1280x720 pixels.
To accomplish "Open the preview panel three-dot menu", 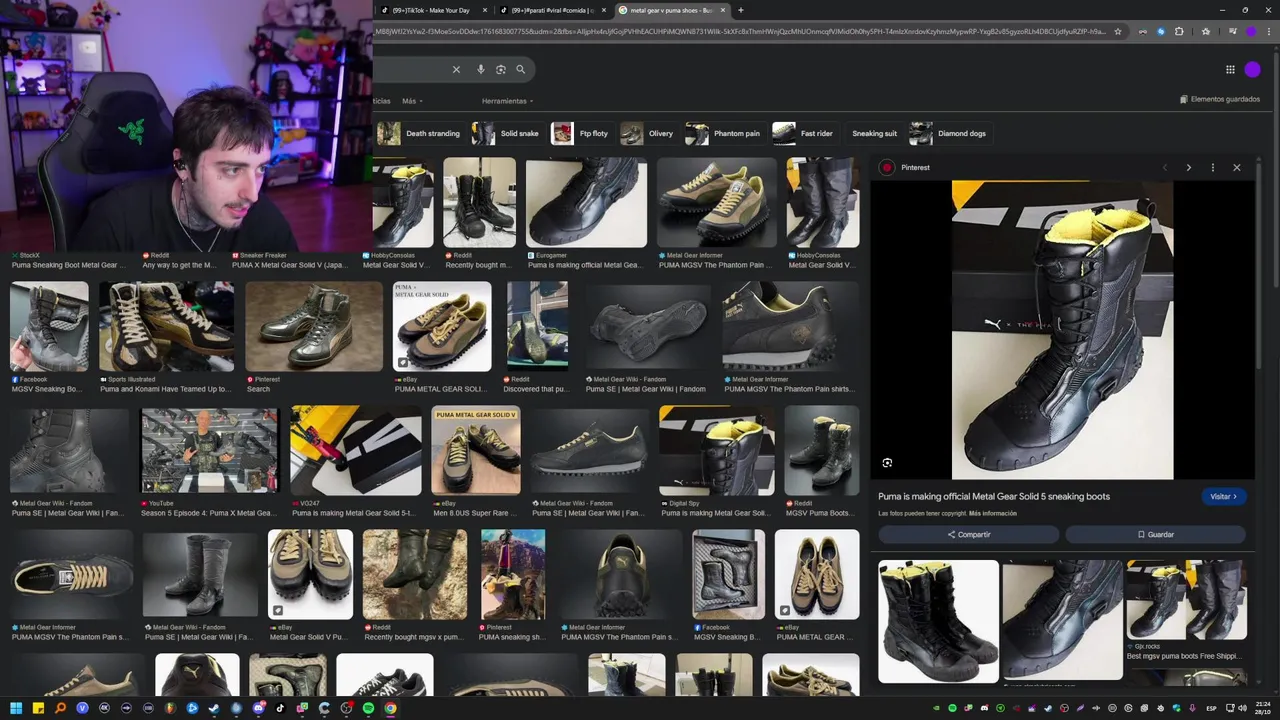I will [x=1213, y=167].
